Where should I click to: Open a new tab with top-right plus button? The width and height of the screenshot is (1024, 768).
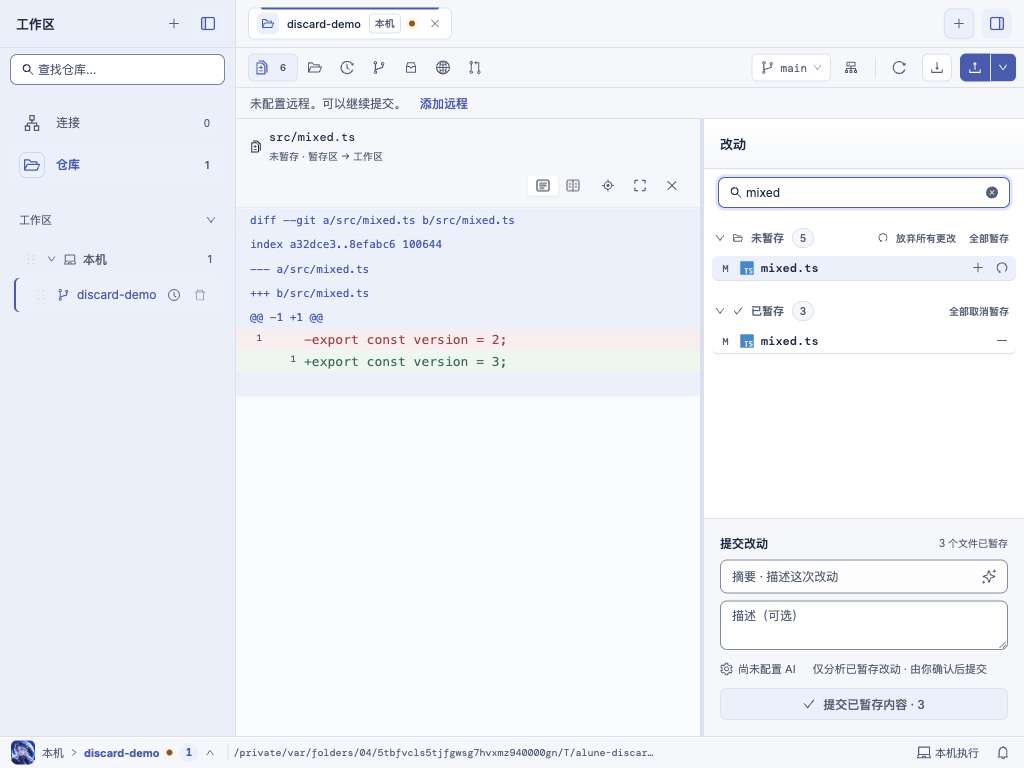(959, 24)
